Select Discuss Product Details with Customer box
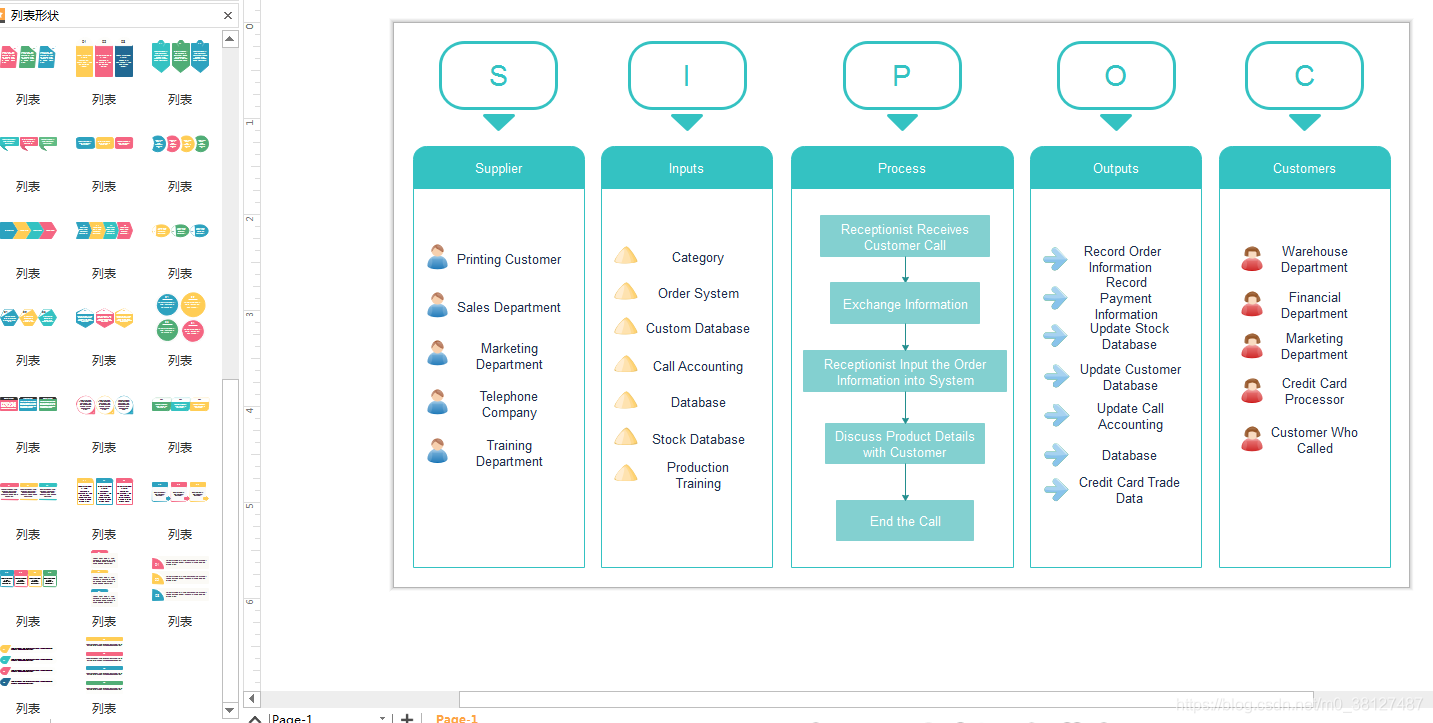Screen dimensions: 1433x723 (x=905, y=443)
